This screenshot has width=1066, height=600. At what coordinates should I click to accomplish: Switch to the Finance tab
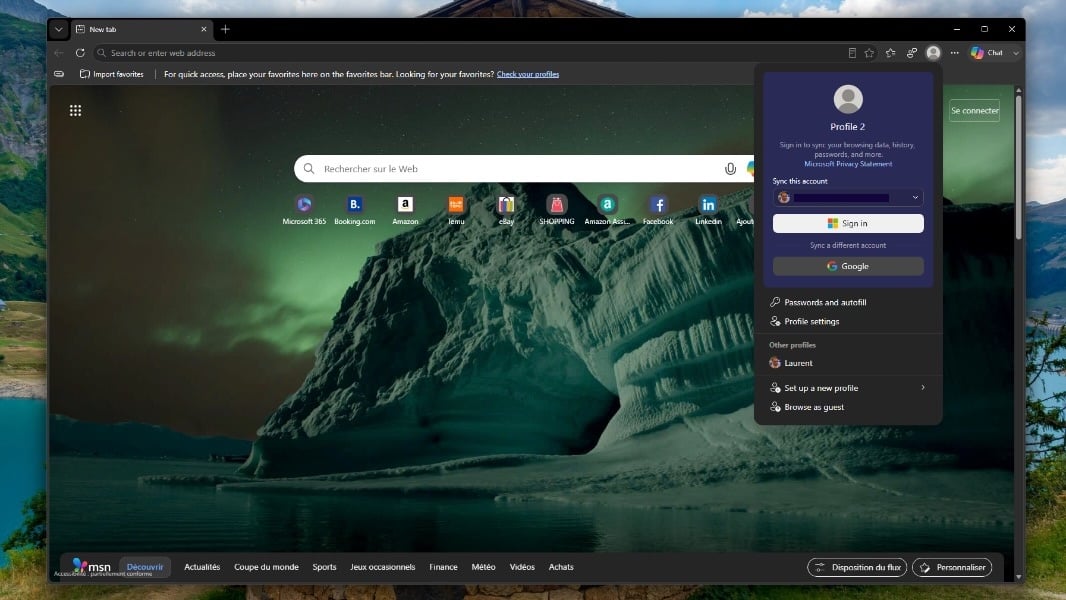pos(443,567)
